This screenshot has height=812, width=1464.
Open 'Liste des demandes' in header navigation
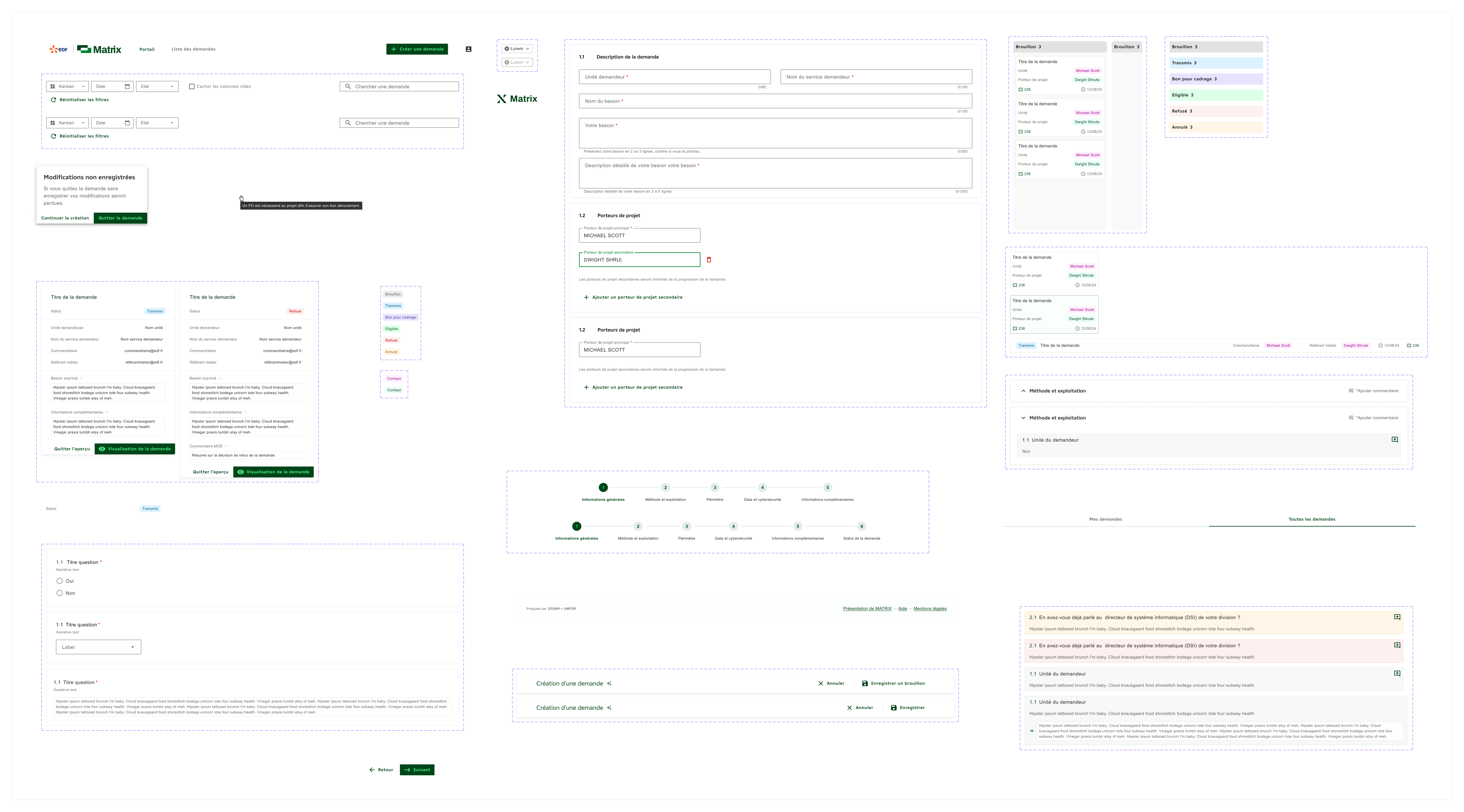point(193,49)
